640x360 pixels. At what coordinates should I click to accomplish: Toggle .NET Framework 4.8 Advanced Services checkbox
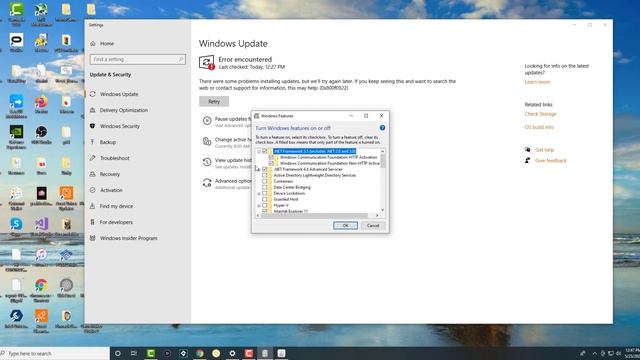coord(265,169)
